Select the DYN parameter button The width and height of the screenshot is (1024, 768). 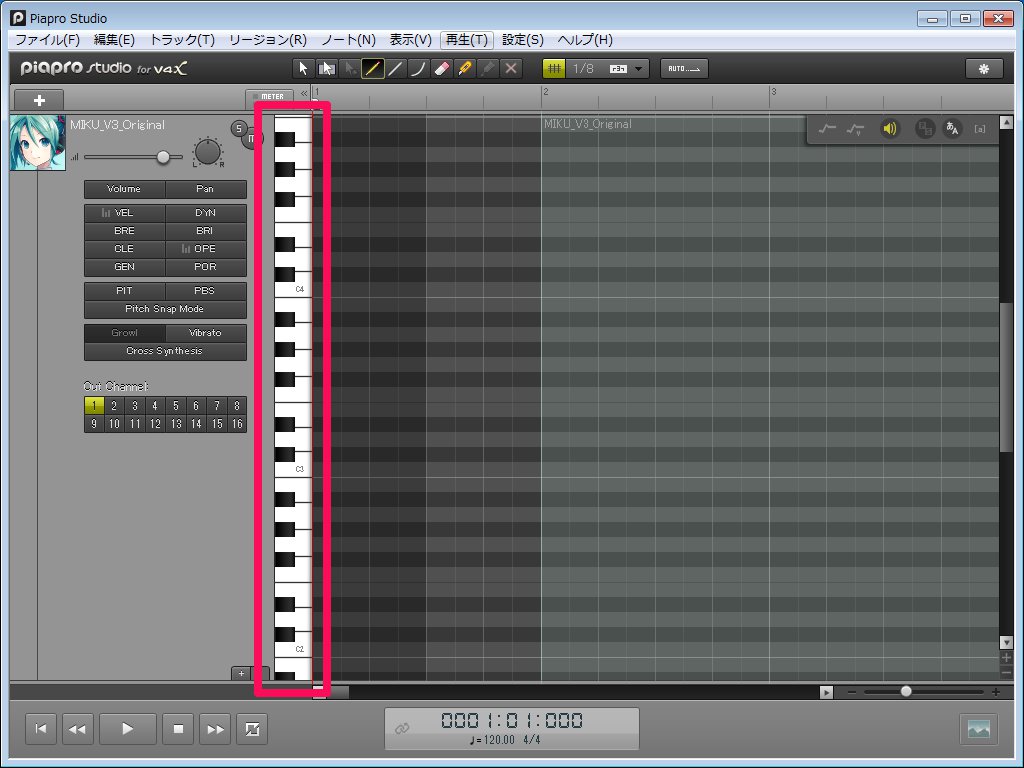click(x=206, y=213)
